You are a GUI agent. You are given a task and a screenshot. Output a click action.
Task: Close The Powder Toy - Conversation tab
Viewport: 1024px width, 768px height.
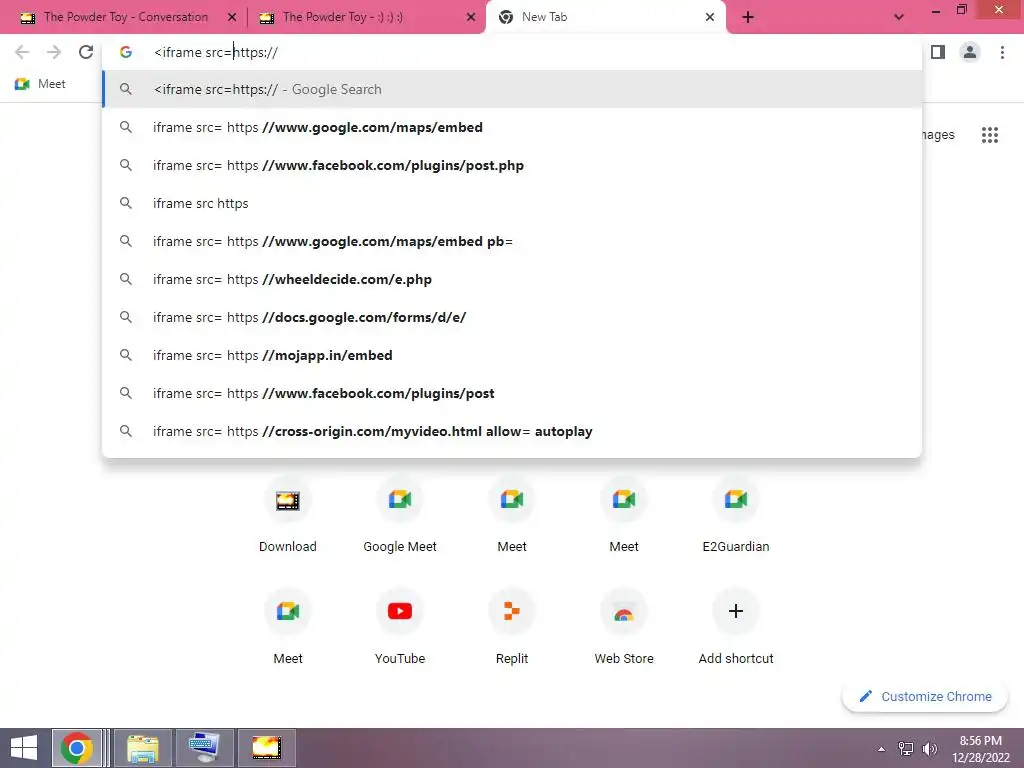(231, 18)
